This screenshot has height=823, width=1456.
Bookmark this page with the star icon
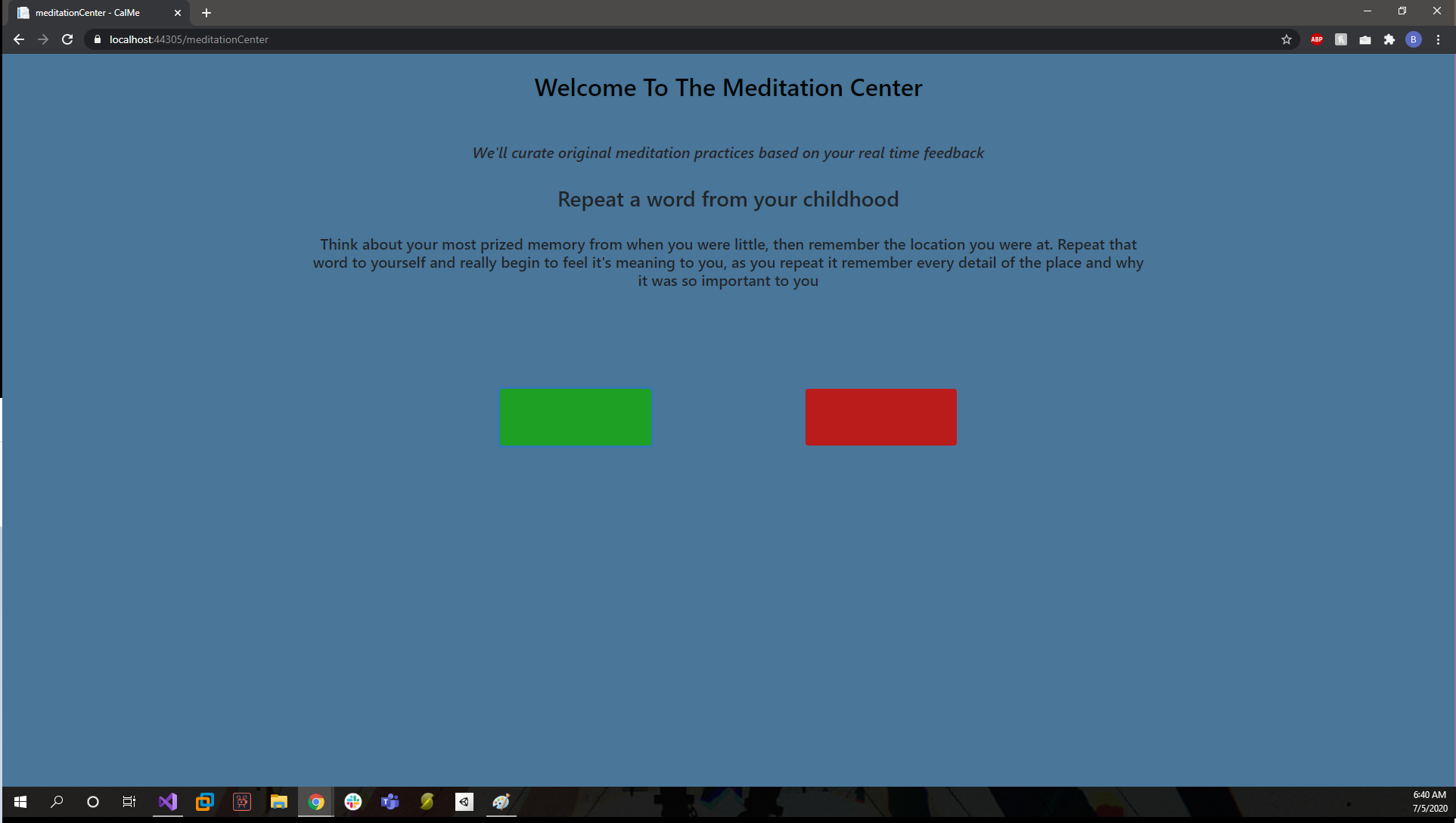coord(1286,39)
